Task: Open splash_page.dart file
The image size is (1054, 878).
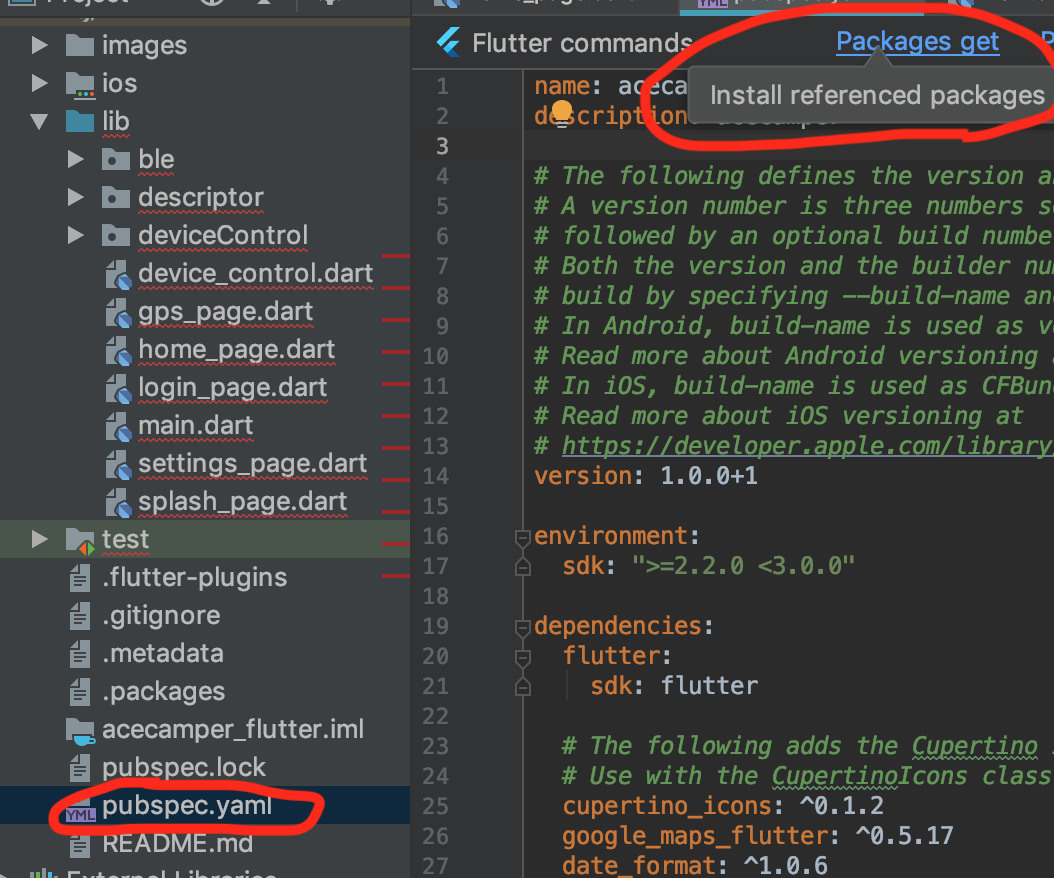Action: (x=243, y=502)
